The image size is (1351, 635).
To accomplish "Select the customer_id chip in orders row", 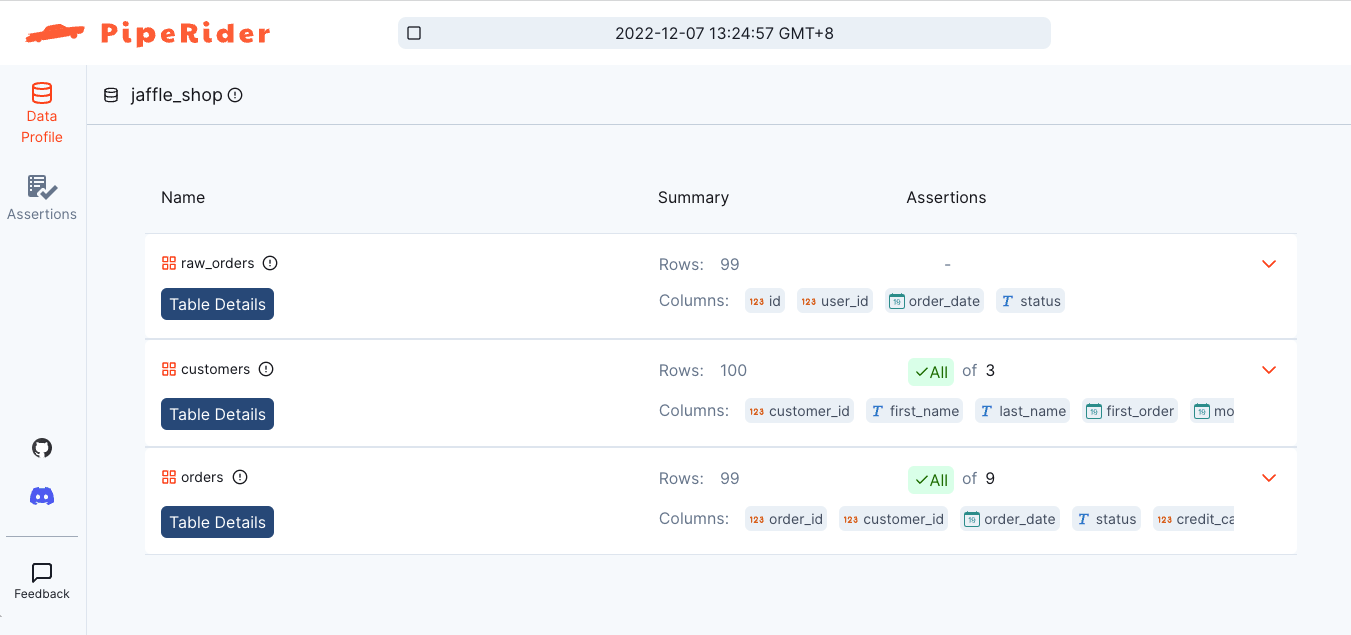I will [893, 519].
